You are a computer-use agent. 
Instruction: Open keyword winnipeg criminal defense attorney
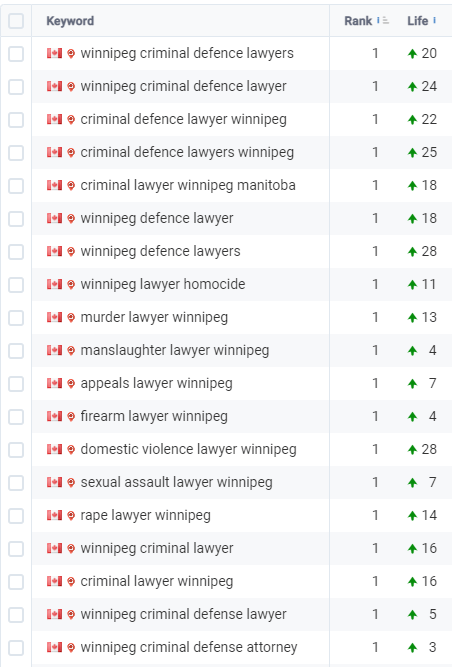[189, 647]
